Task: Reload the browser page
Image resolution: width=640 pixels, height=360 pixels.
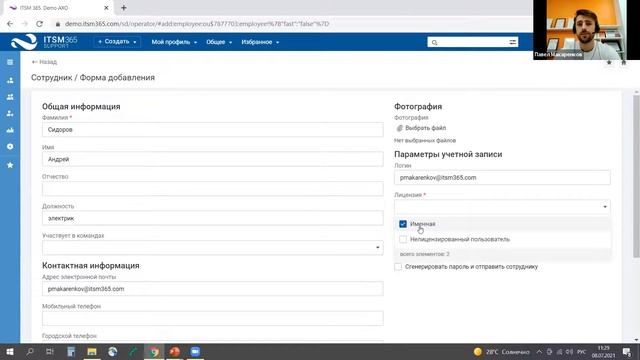Action: pyautogui.click(x=39, y=24)
